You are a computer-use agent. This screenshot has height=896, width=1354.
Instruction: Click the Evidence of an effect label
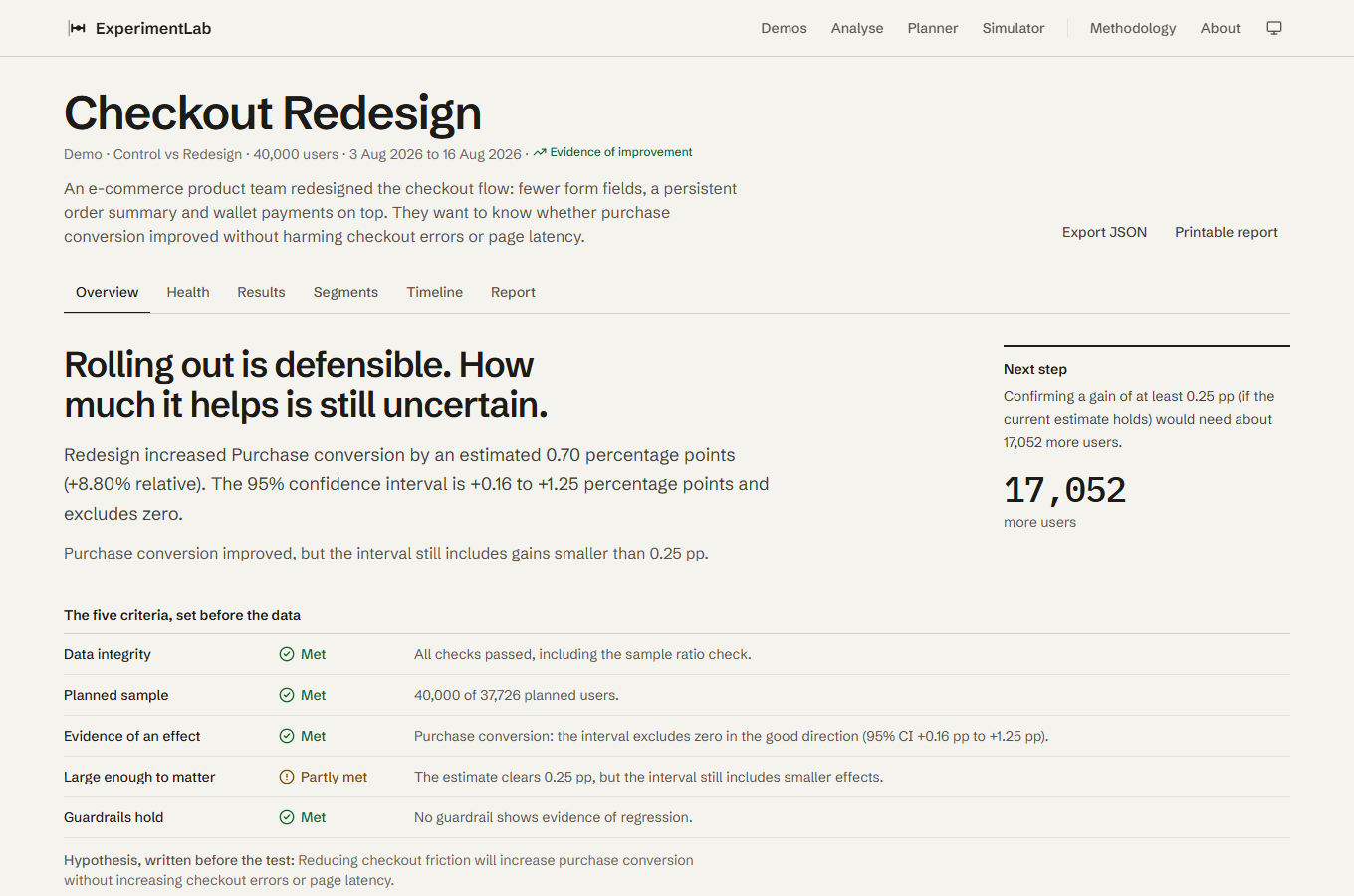[x=132, y=736]
